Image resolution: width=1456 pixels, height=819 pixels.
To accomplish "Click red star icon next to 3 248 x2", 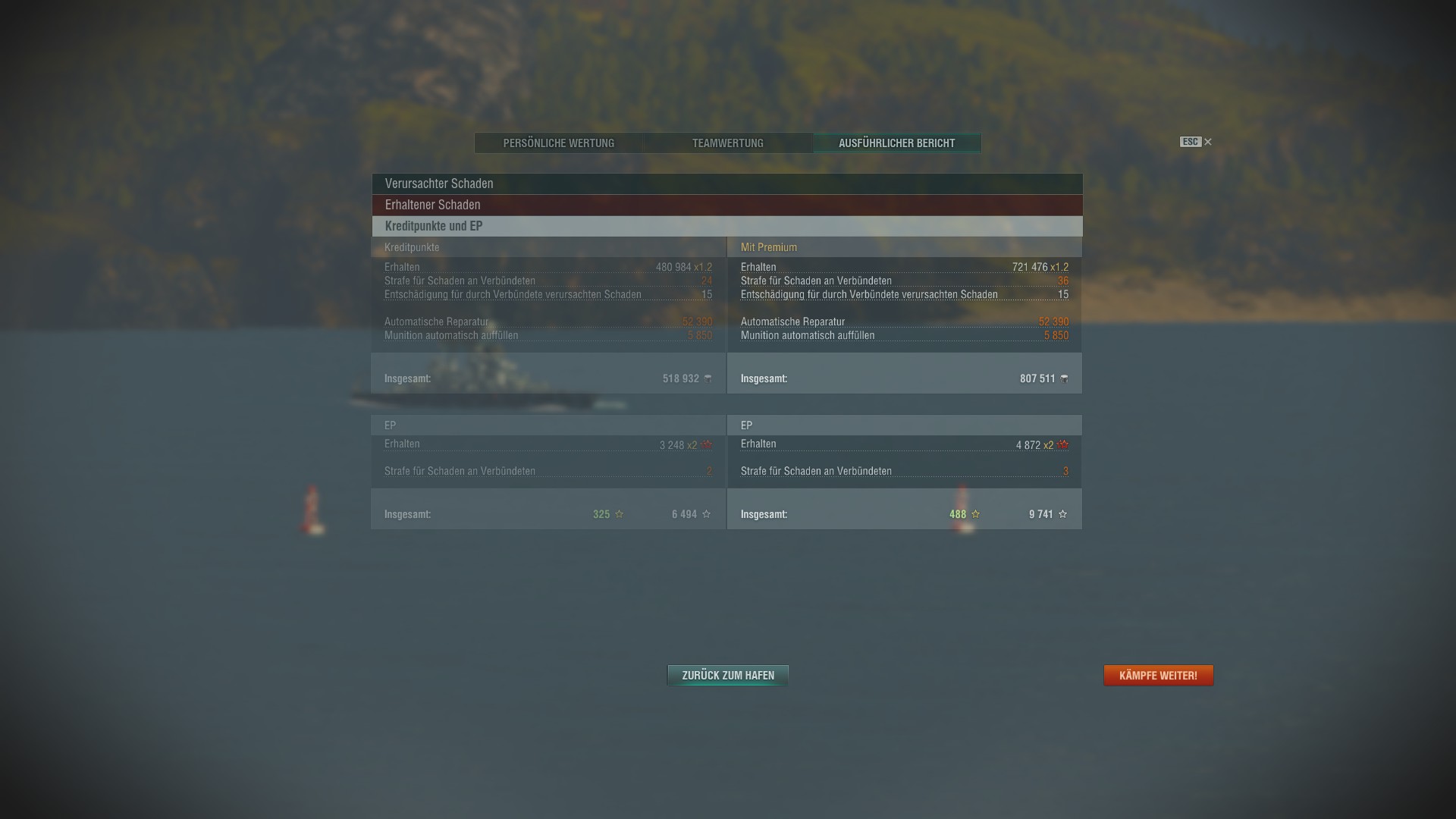I will click(707, 444).
